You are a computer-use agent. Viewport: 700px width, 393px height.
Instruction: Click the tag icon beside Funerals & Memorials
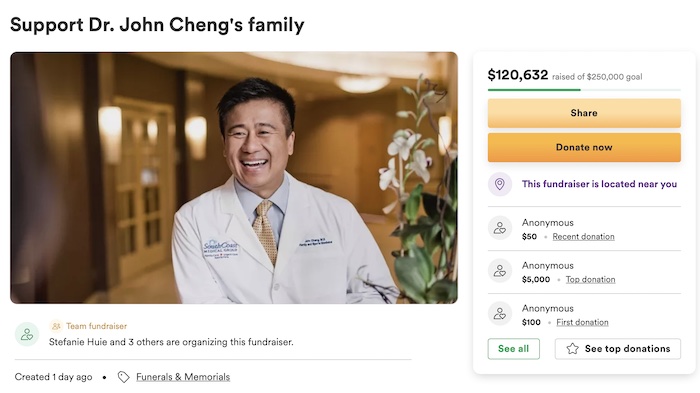click(124, 377)
